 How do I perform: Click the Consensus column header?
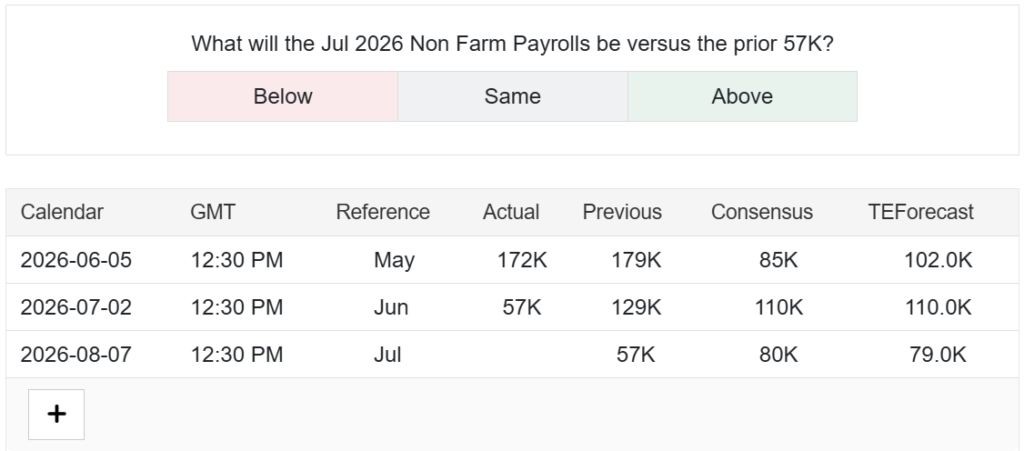point(762,212)
